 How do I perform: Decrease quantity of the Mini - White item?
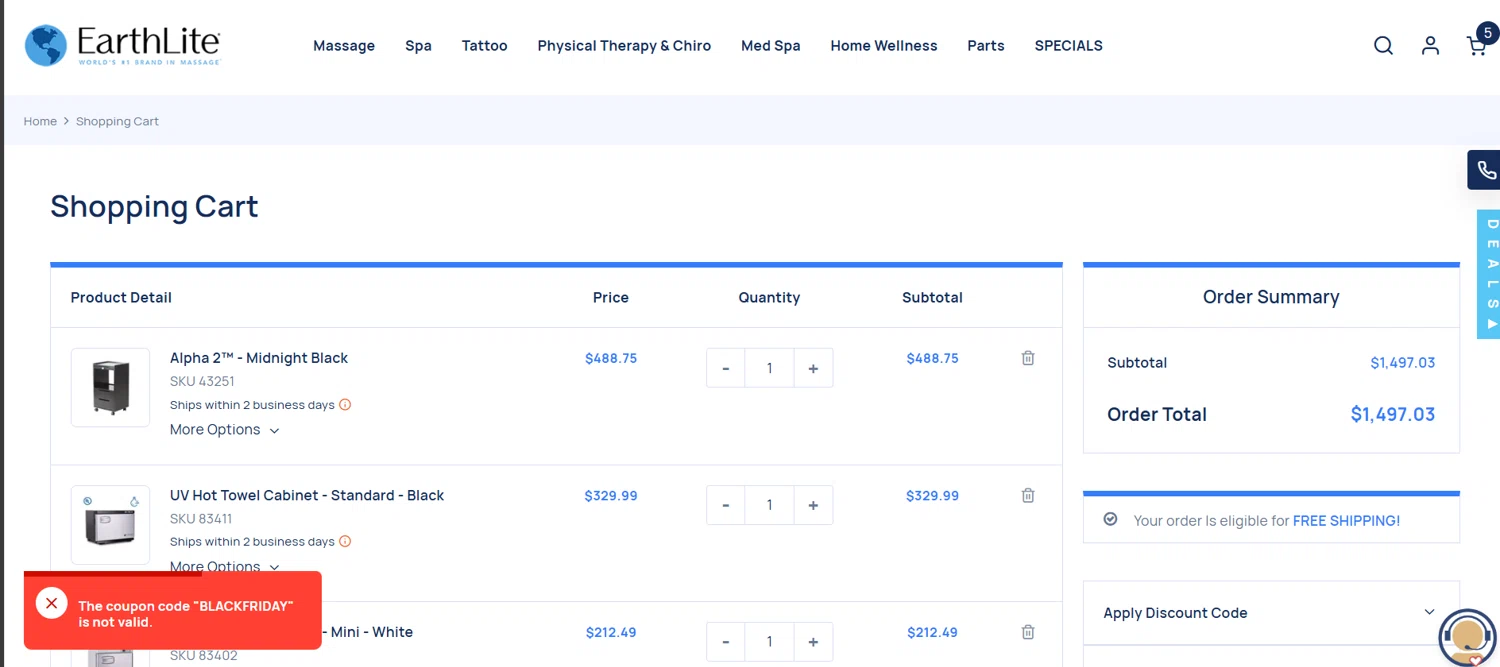click(x=726, y=642)
